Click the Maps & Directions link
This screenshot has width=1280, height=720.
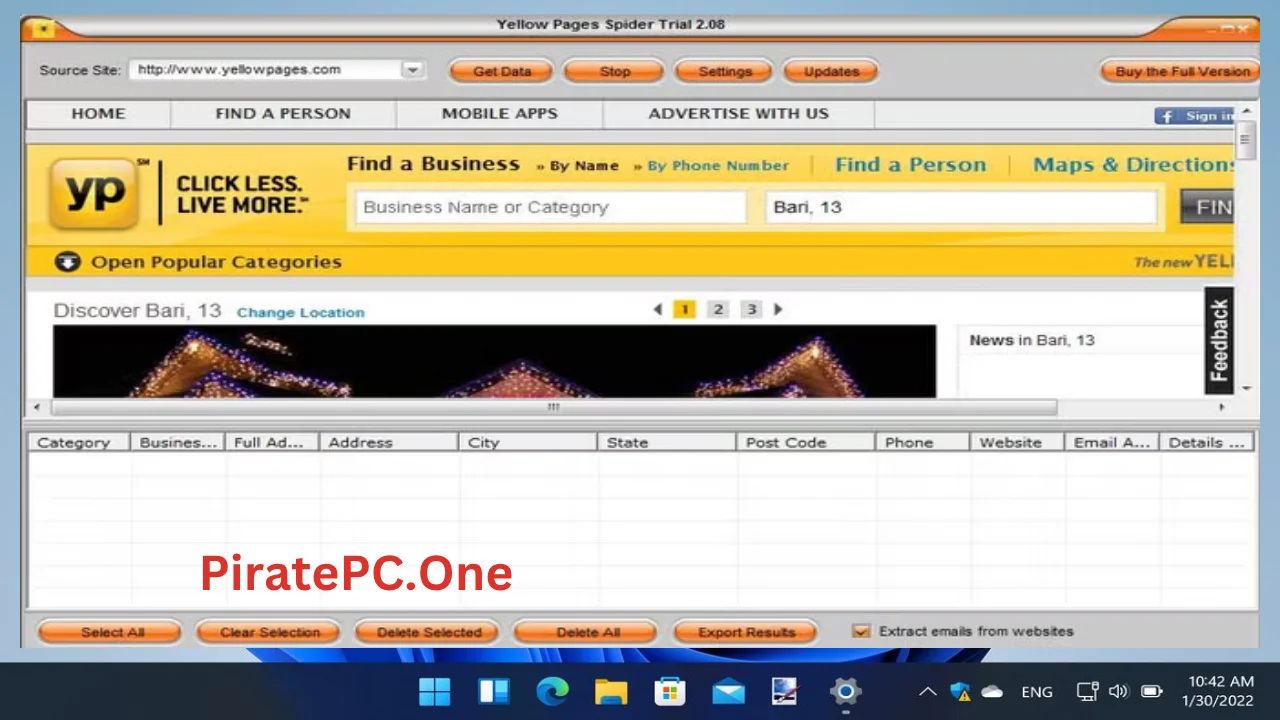coord(1134,165)
